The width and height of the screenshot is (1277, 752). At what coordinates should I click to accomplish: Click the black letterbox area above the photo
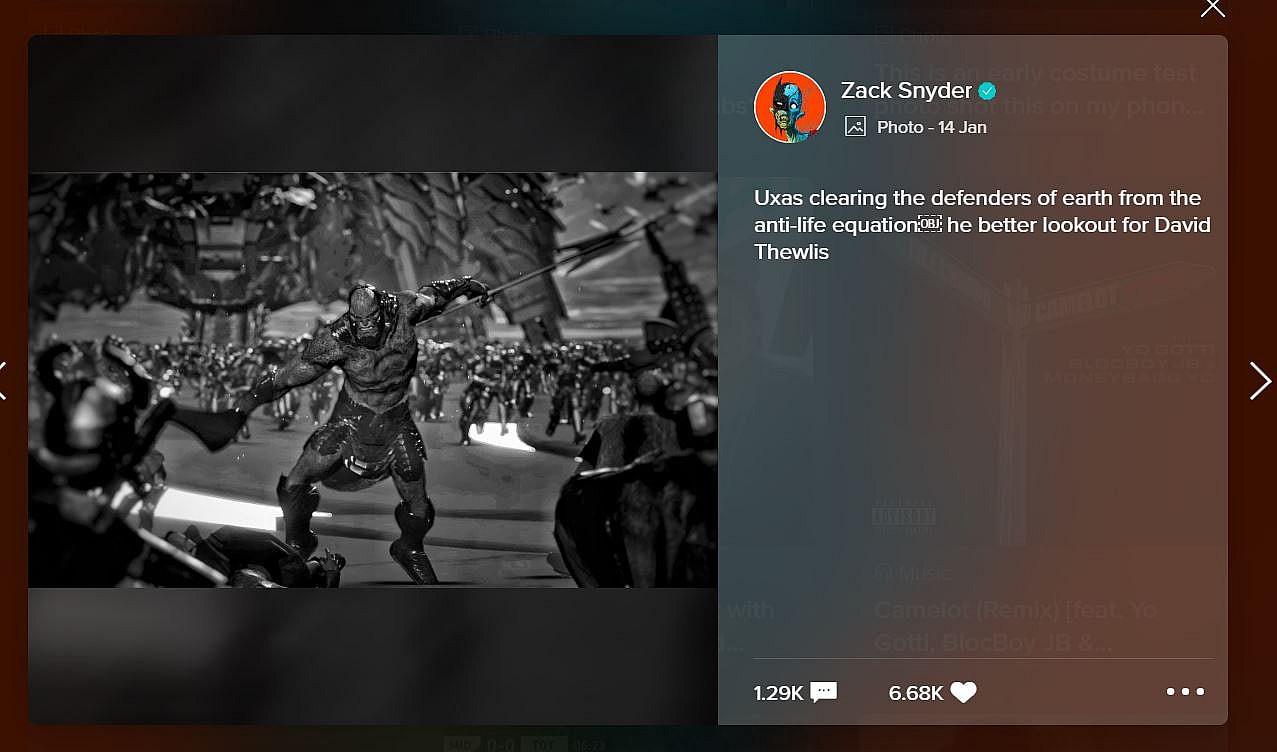(372, 104)
